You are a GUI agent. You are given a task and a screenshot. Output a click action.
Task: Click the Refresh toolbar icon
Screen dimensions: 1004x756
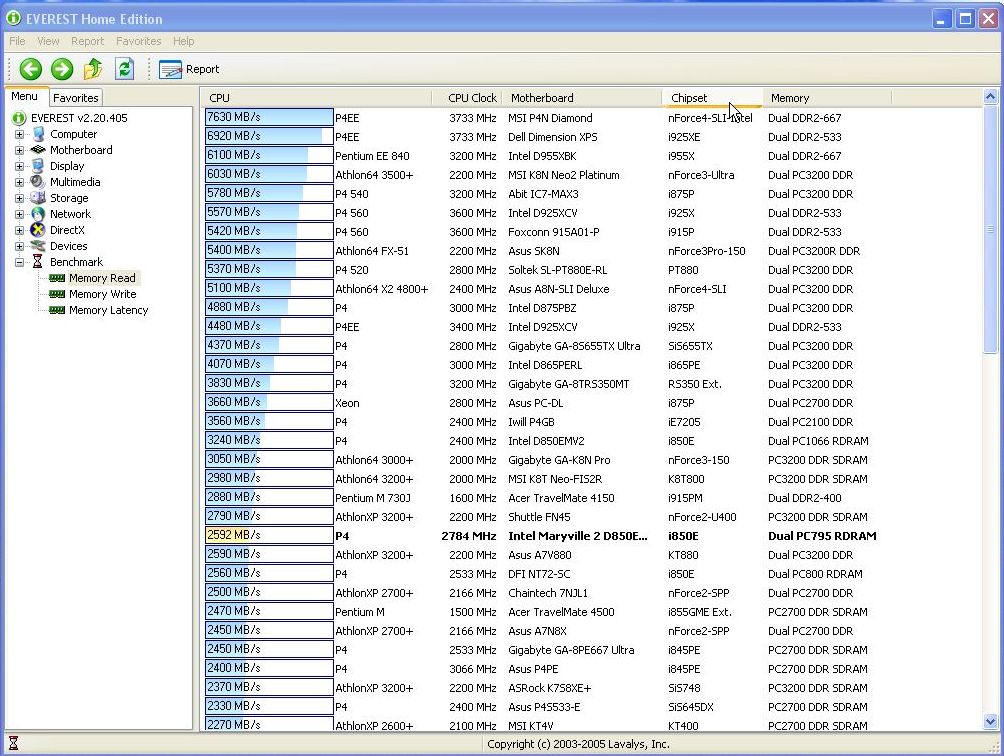[x=125, y=68]
